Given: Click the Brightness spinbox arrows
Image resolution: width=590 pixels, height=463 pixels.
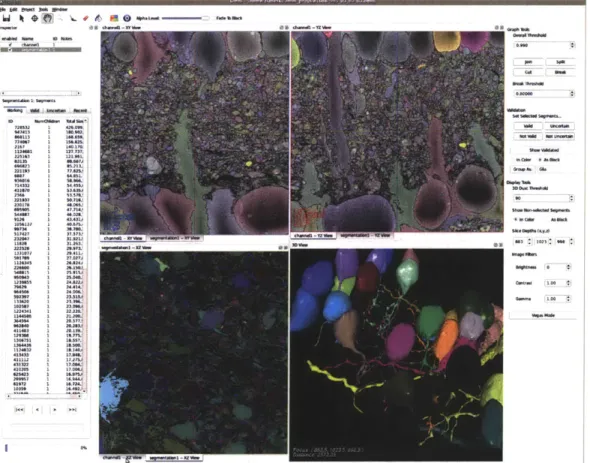Looking at the screenshot, I should click(568, 267).
